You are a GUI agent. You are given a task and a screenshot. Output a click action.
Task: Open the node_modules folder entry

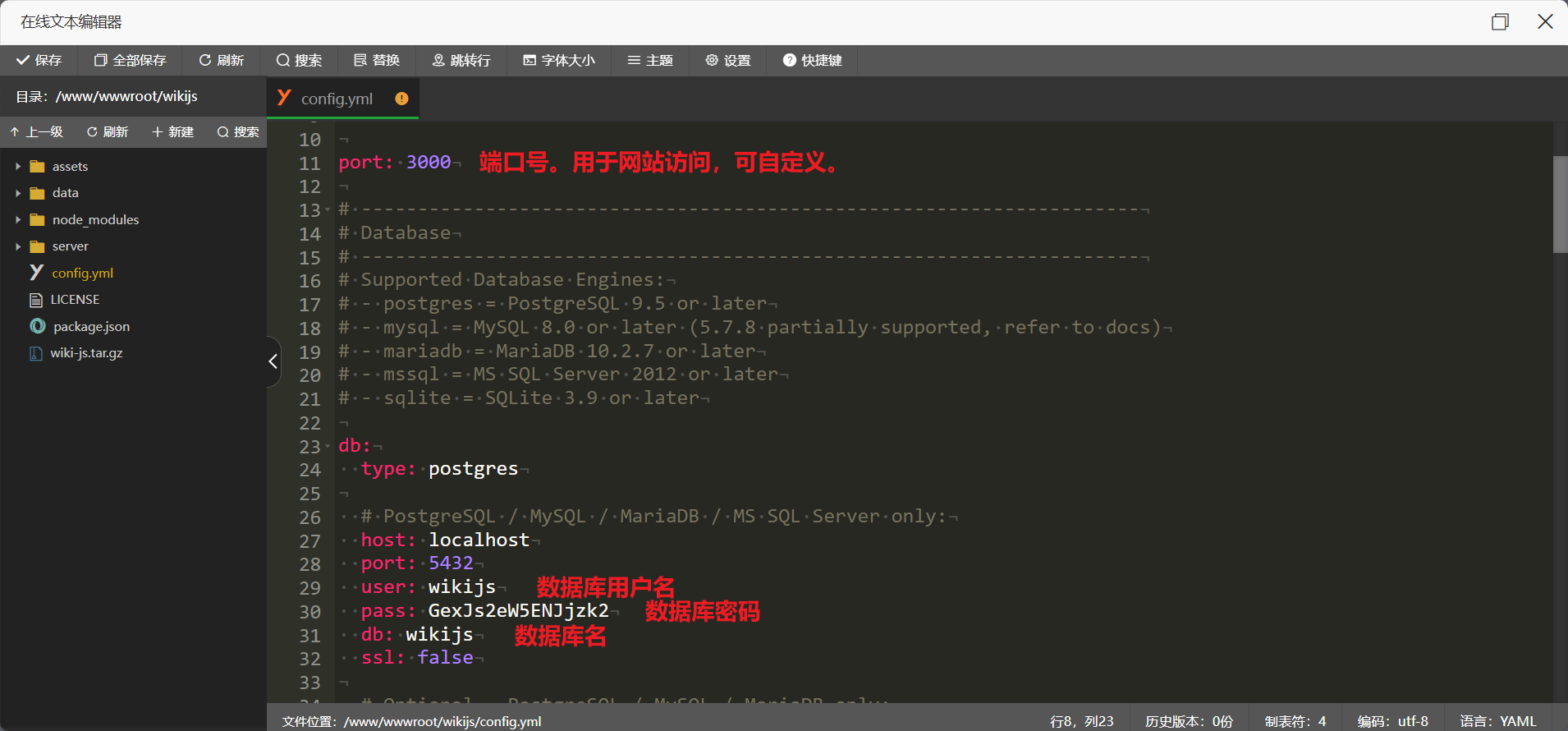tap(95, 220)
